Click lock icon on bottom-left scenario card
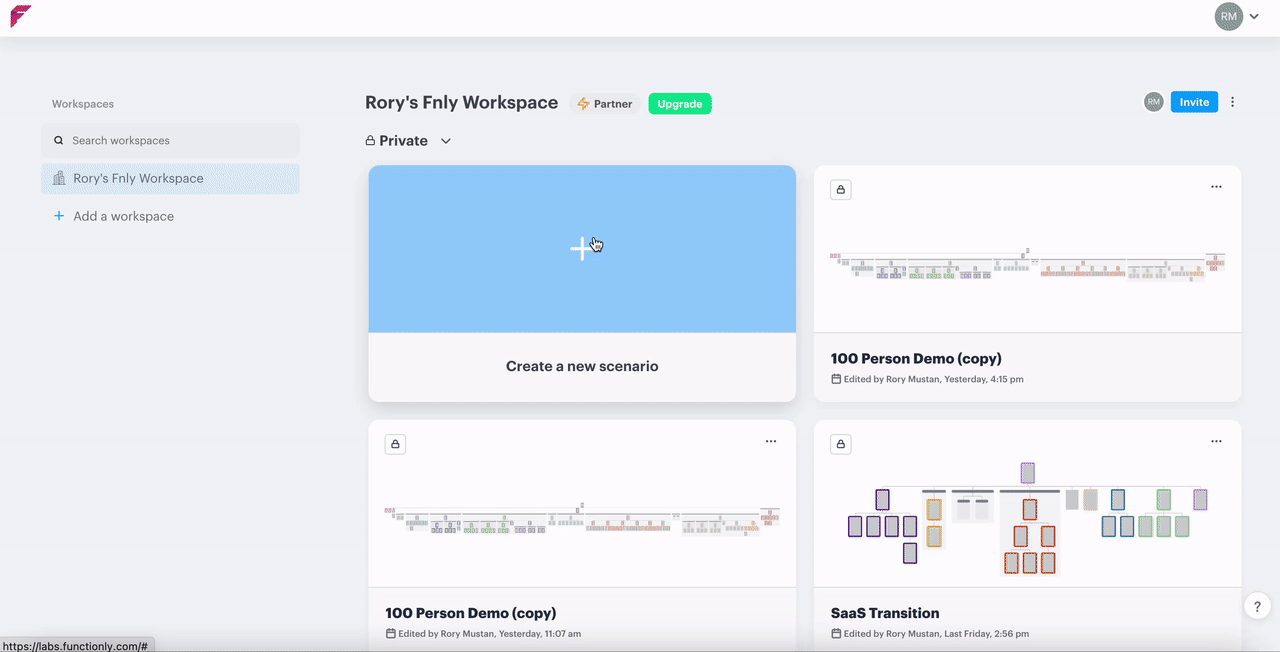Image resolution: width=1280 pixels, height=652 pixels. coord(395,444)
